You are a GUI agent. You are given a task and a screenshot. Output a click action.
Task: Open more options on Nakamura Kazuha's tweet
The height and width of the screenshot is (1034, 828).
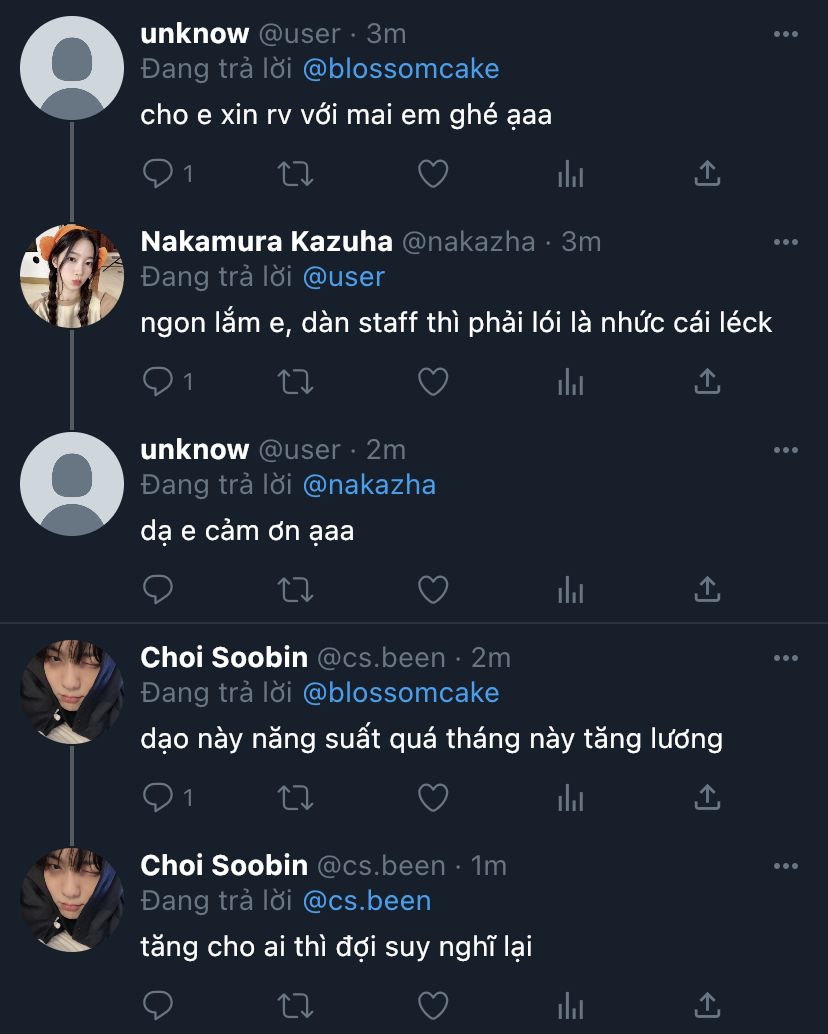(x=786, y=242)
